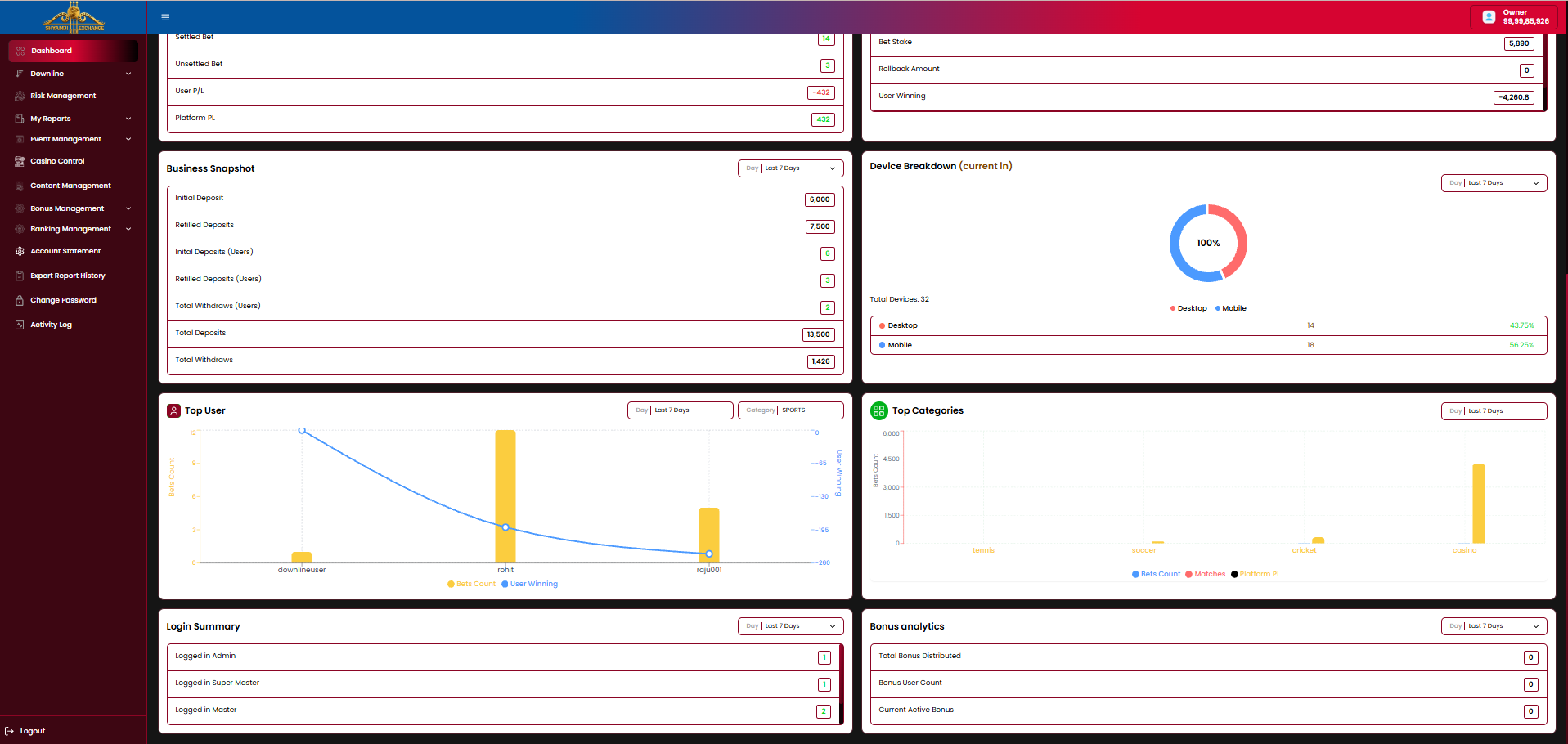Open the Owner profile avatar icon

(1489, 17)
